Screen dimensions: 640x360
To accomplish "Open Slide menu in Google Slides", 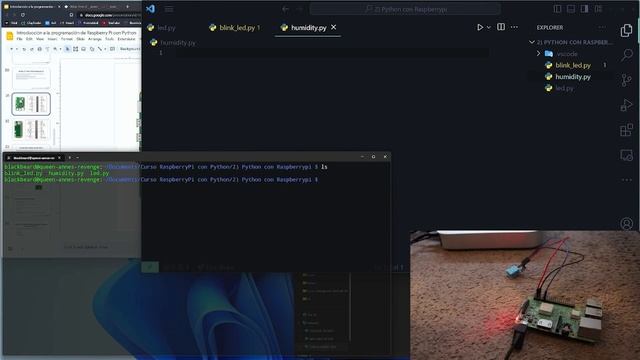I will click(80, 39).
